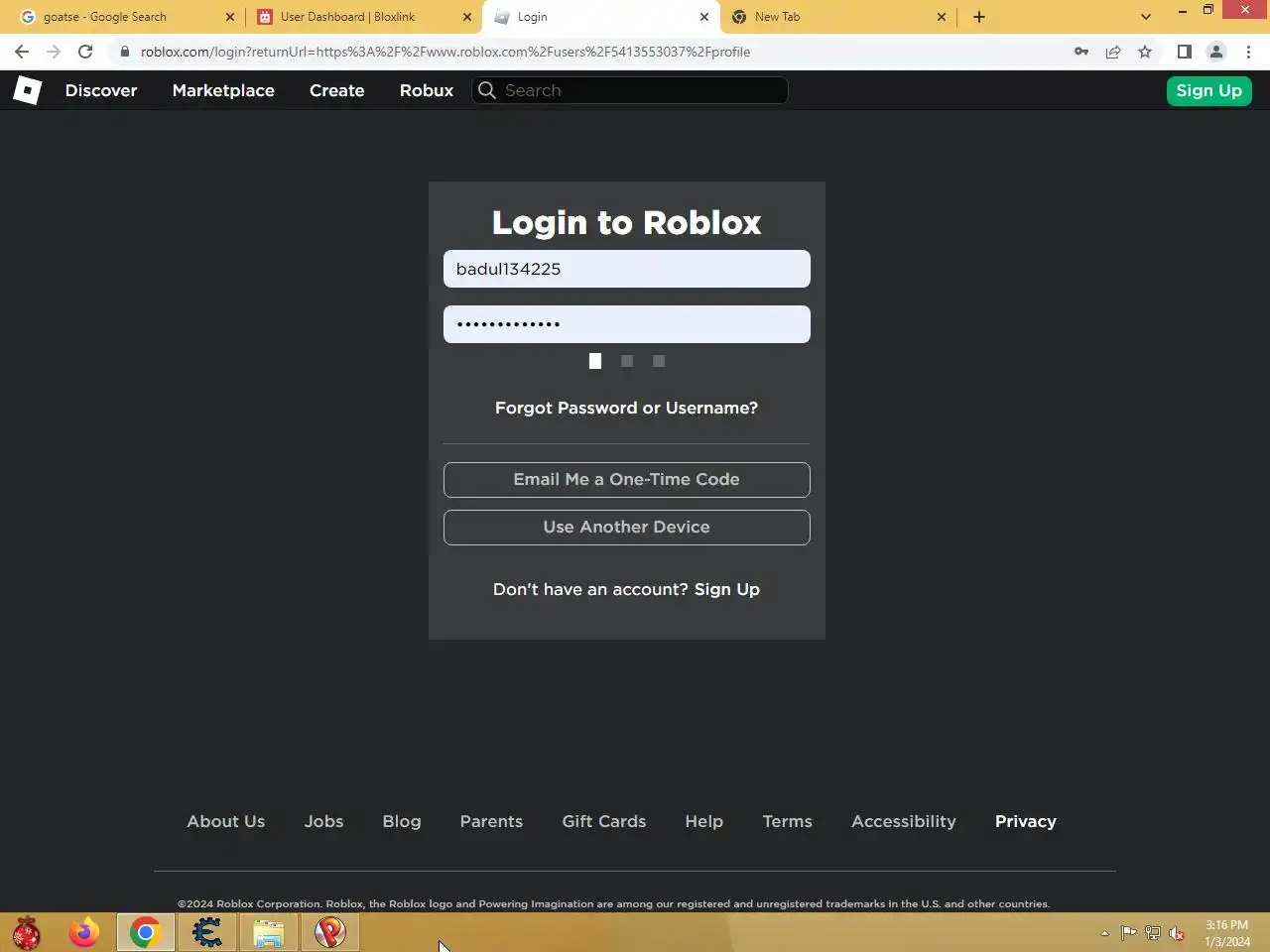Screen dimensions: 1270x952
Task: Open Marketplace in the Roblox navbar
Action: [x=223, y=90]
